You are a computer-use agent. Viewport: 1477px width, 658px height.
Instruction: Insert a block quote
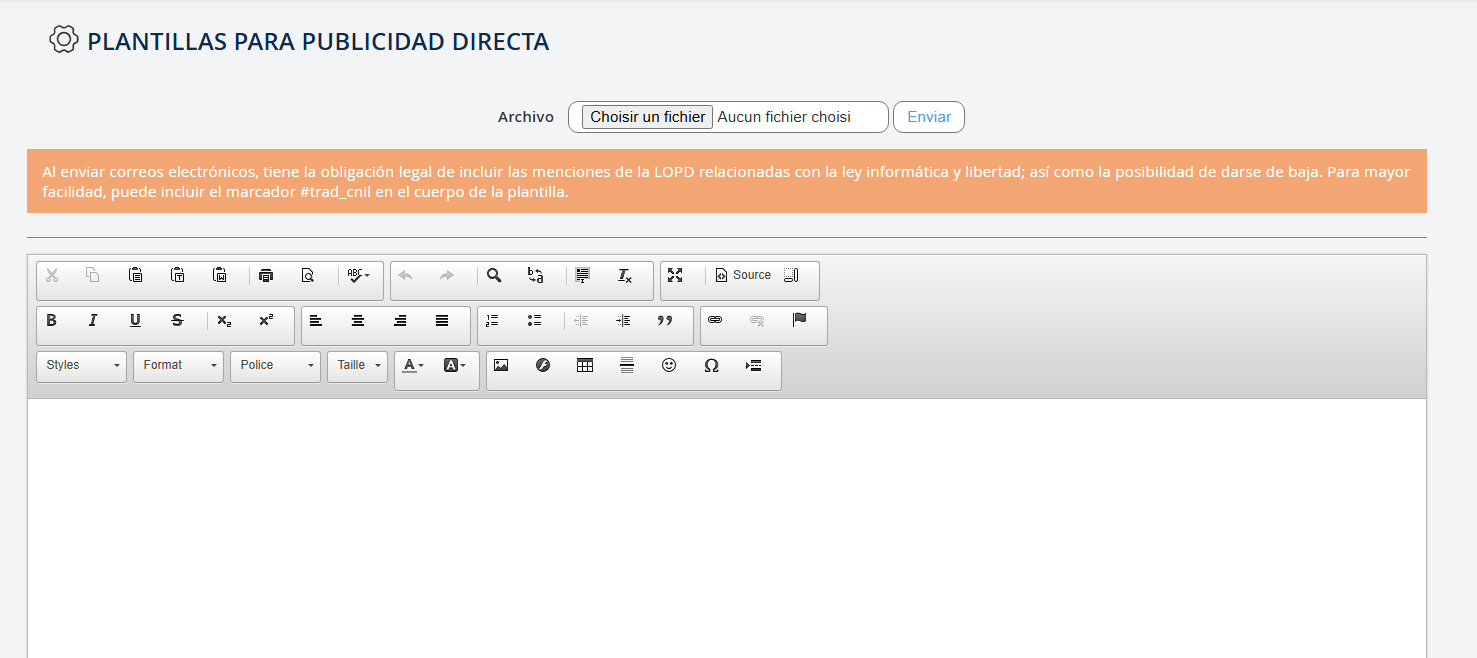coord(665,321)
